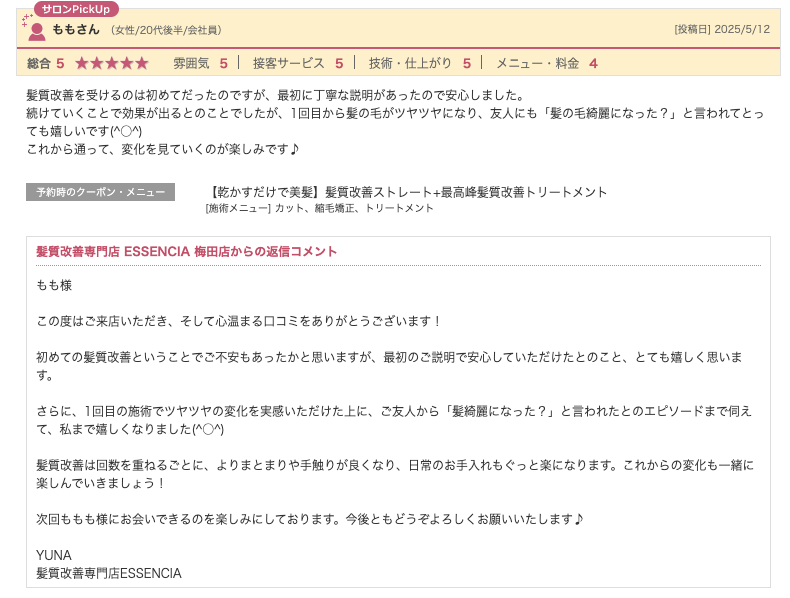This screenshot has height=598, width=790.
Task: Click the review line これから通って、変化を見ていくのが楽しみです
Action: [163, 149]
